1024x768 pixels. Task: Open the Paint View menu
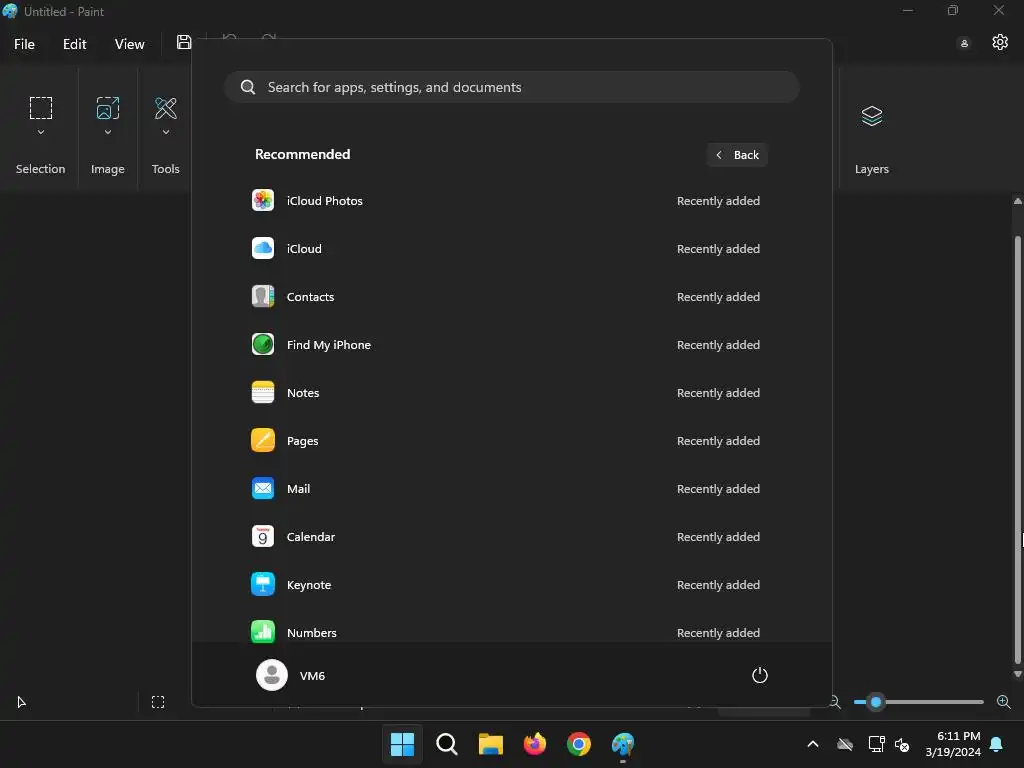click(x=129, y=44)
